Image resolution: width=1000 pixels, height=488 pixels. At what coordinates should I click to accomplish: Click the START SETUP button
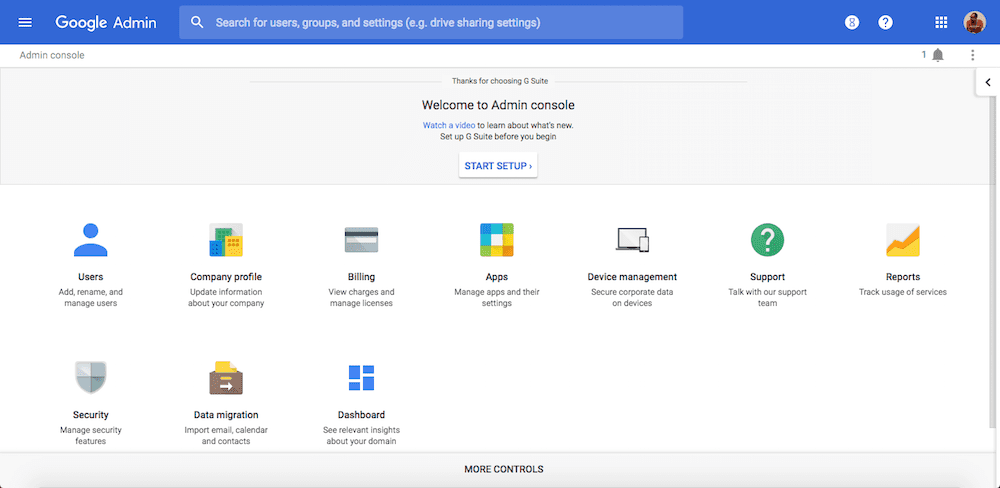(498, 166)
